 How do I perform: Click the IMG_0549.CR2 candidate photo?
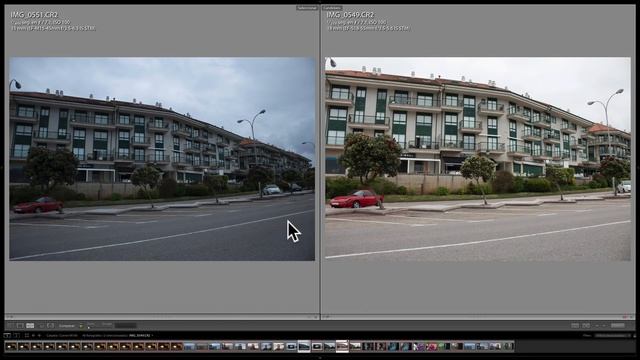[x=478, y=159]
